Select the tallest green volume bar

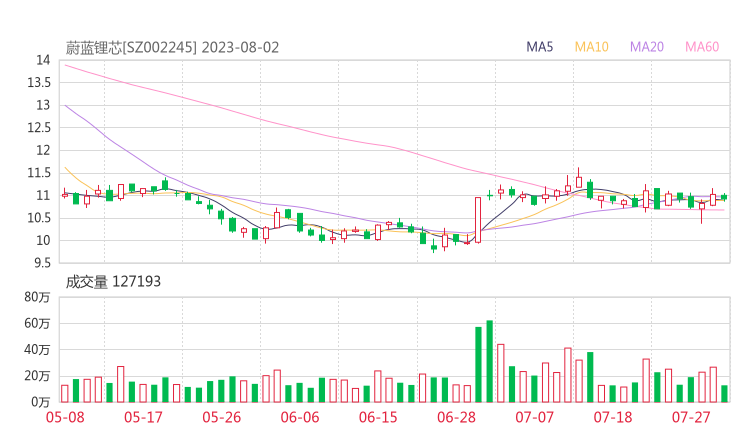(489, 361)
